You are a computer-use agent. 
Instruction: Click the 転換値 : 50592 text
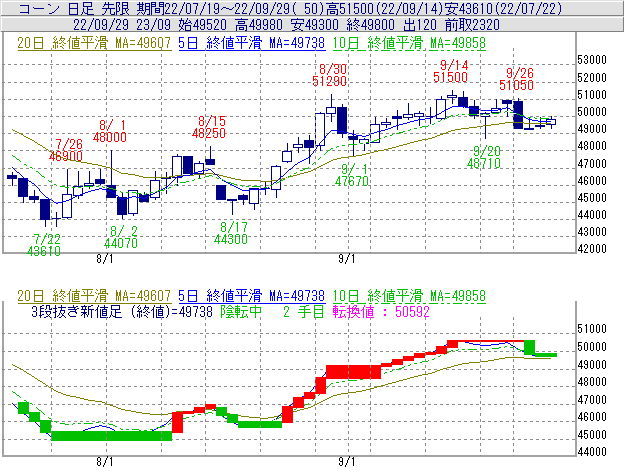[381, 311]
